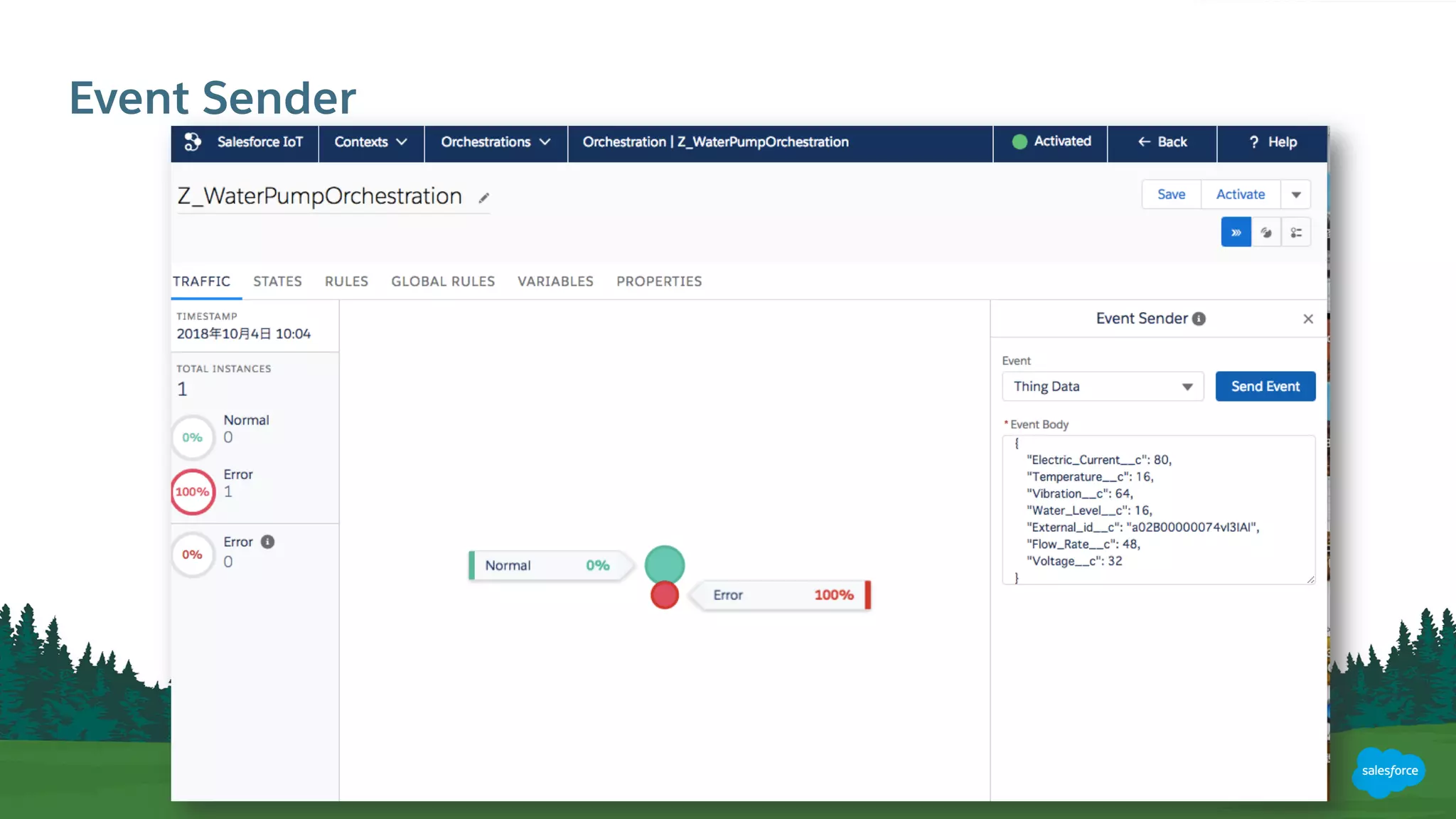Click the Save button
1456x819 pixels.
[x=1171, y=195]
